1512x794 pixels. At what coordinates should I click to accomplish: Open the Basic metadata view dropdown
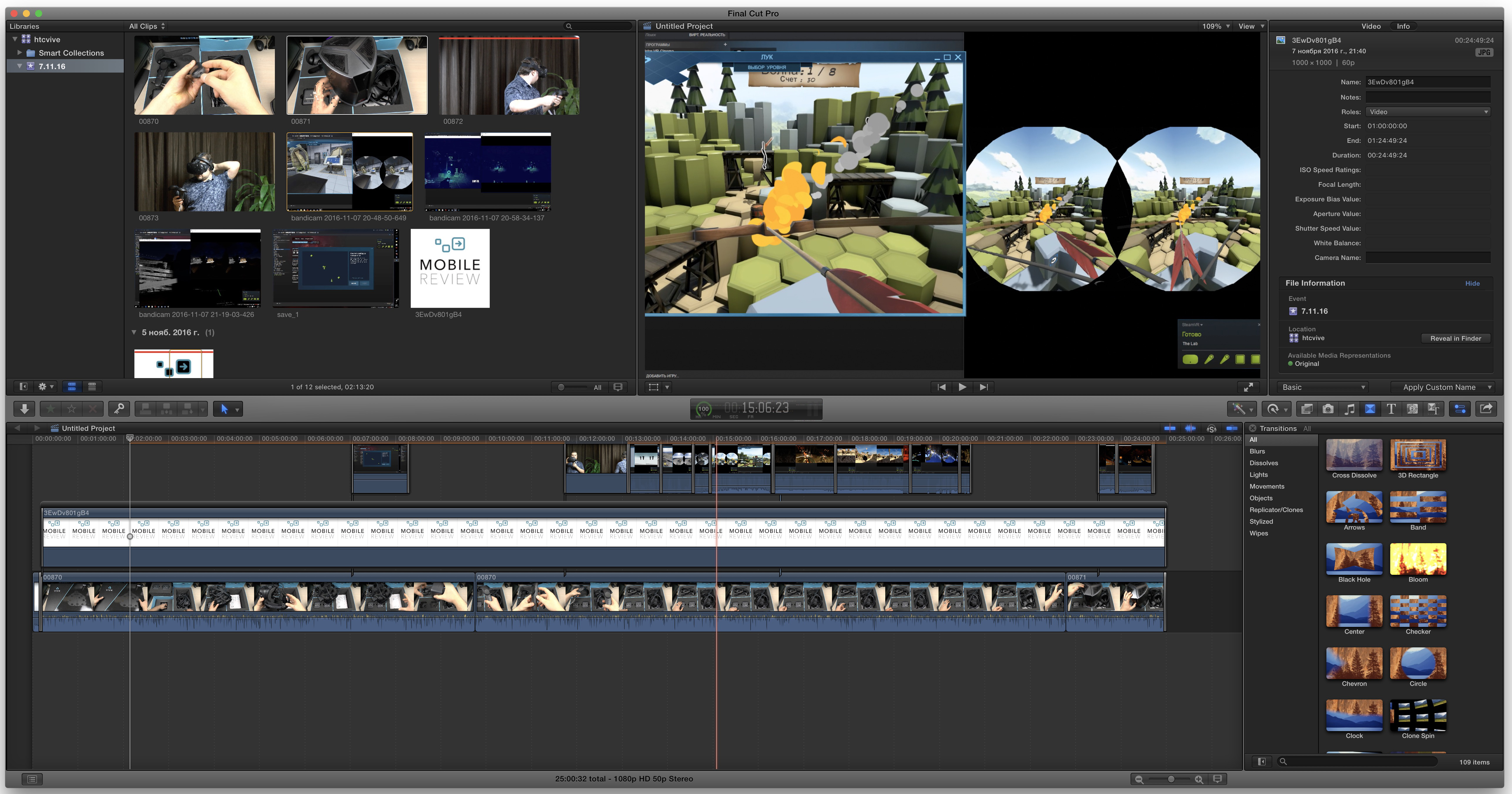(1323, 387)
